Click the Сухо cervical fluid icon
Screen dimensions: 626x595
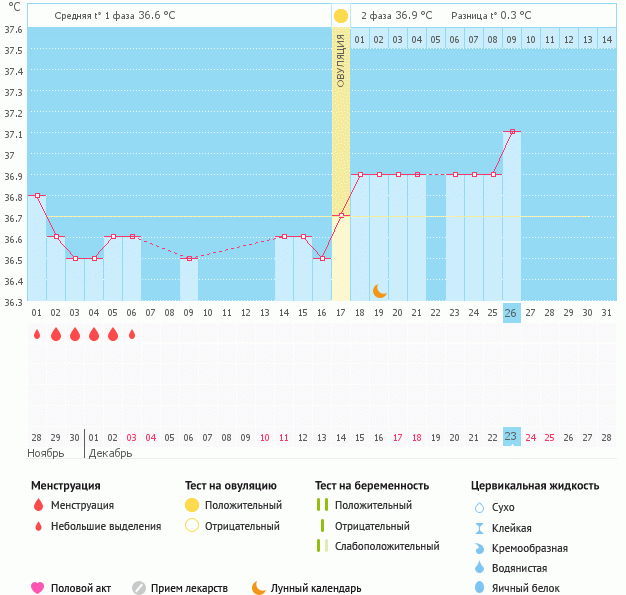pyautogui.click(x=480, y=508)
